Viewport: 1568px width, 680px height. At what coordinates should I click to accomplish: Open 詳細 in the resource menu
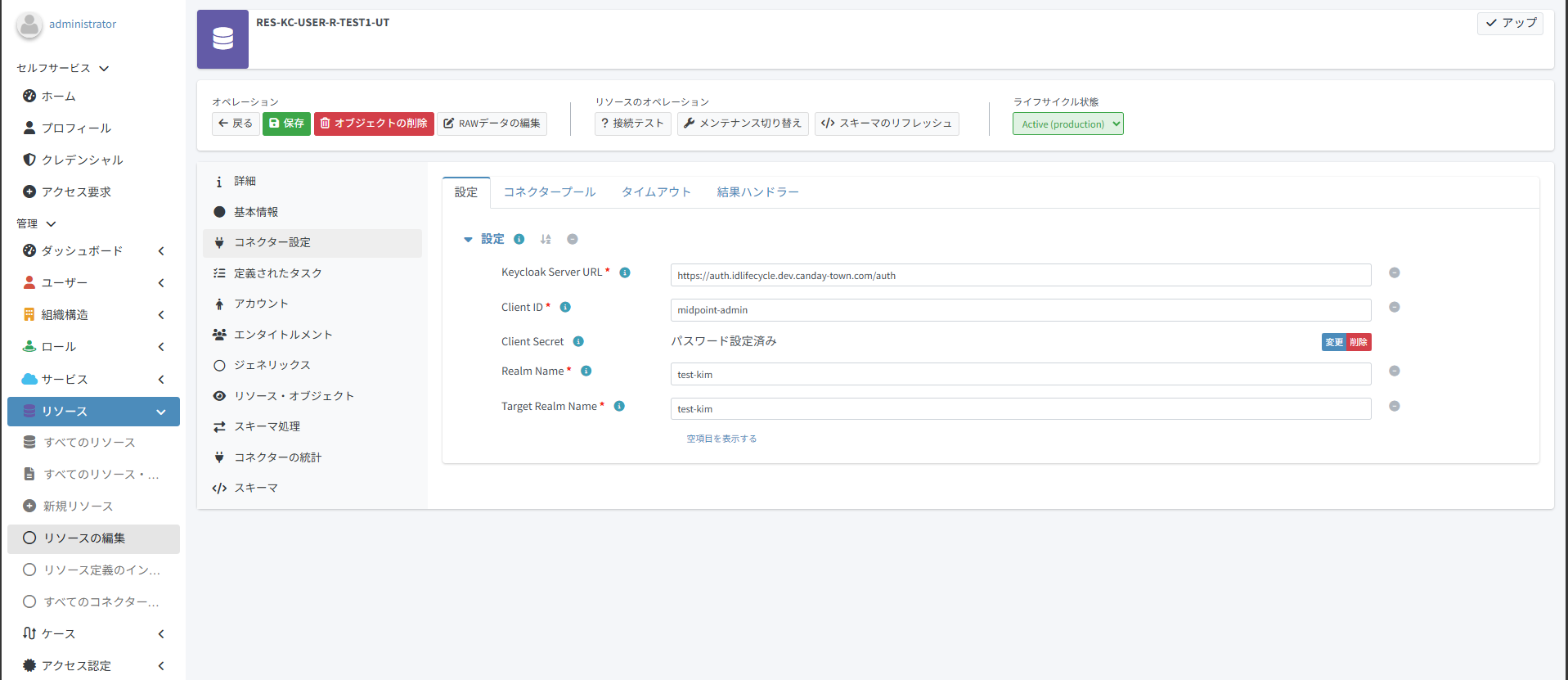pos(312,181)
